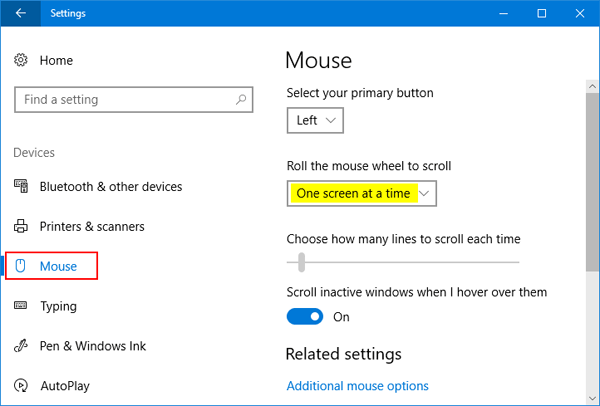Screen dimensions: 600x406
Task: Open the primary button dropdown
Action: pyautogui.click(x=315, y=121)
